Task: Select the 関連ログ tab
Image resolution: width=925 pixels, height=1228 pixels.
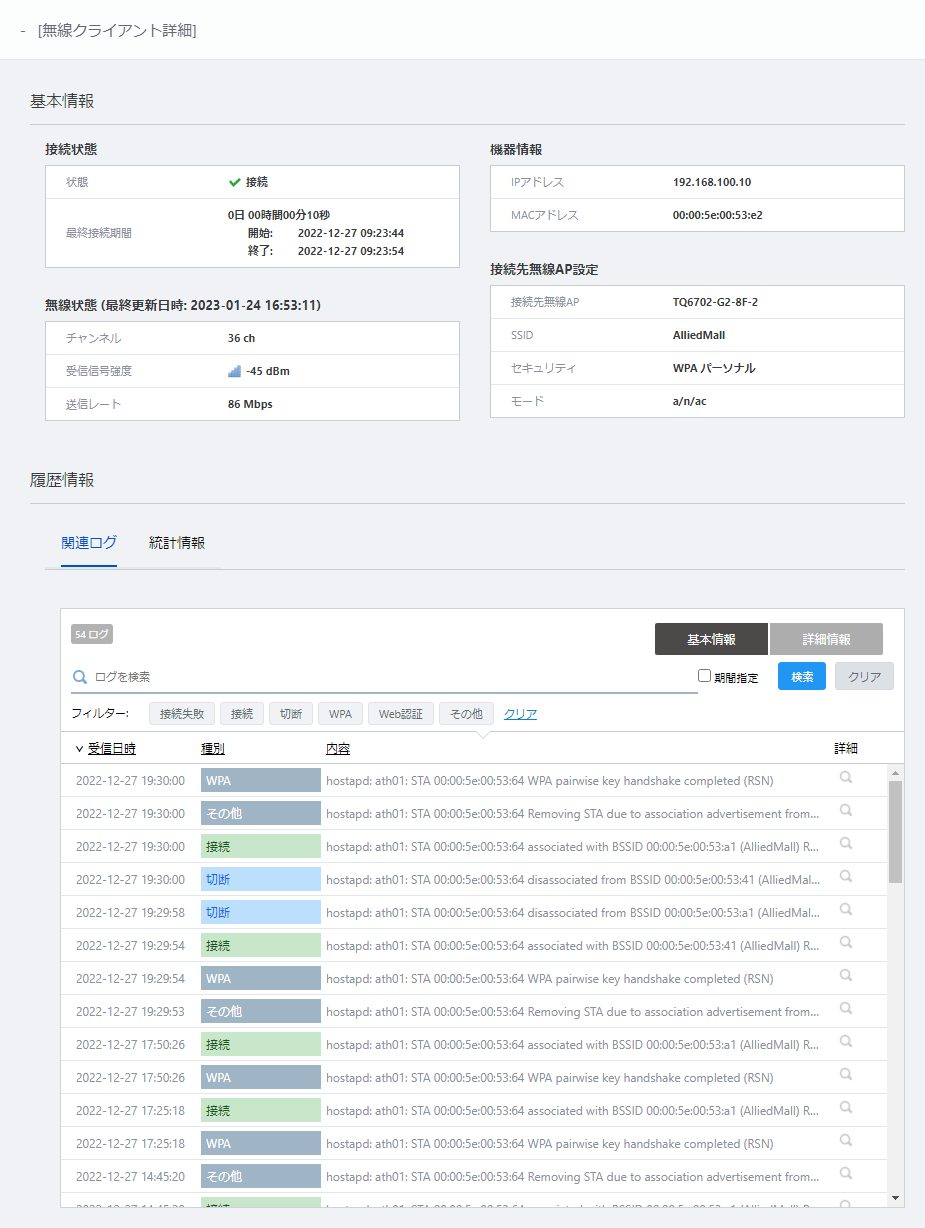Action: tap(89, 543)
